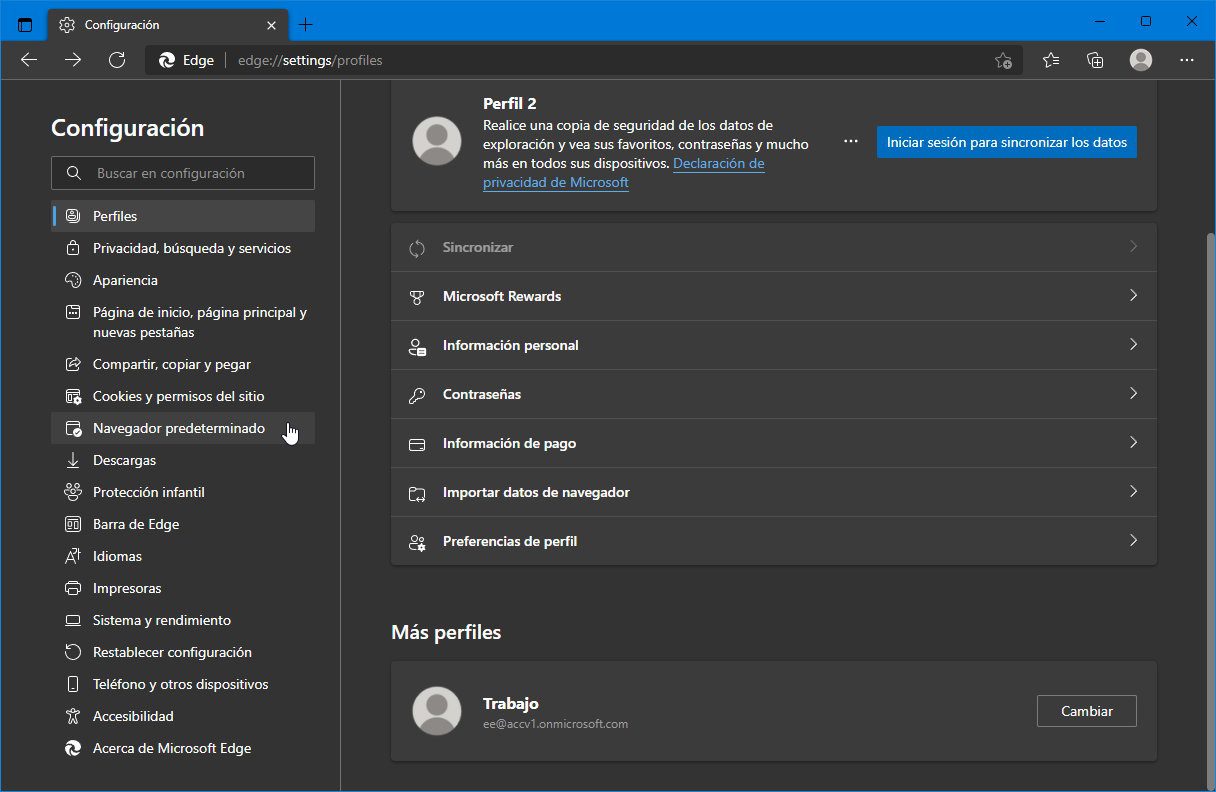Reload the page with refresh icon
The image size is (1216, 792).
point(117,60)
